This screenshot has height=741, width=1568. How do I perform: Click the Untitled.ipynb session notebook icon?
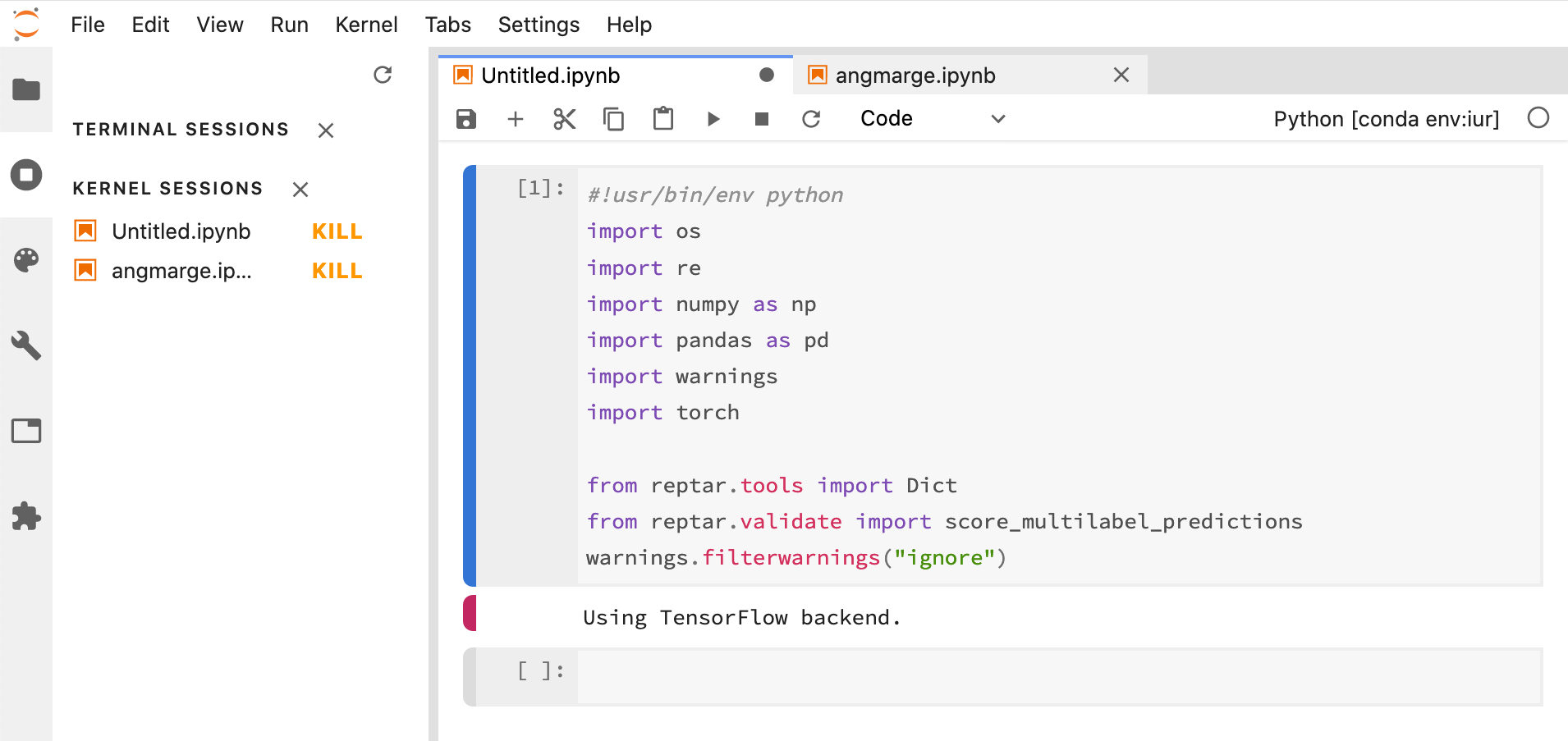85,231
